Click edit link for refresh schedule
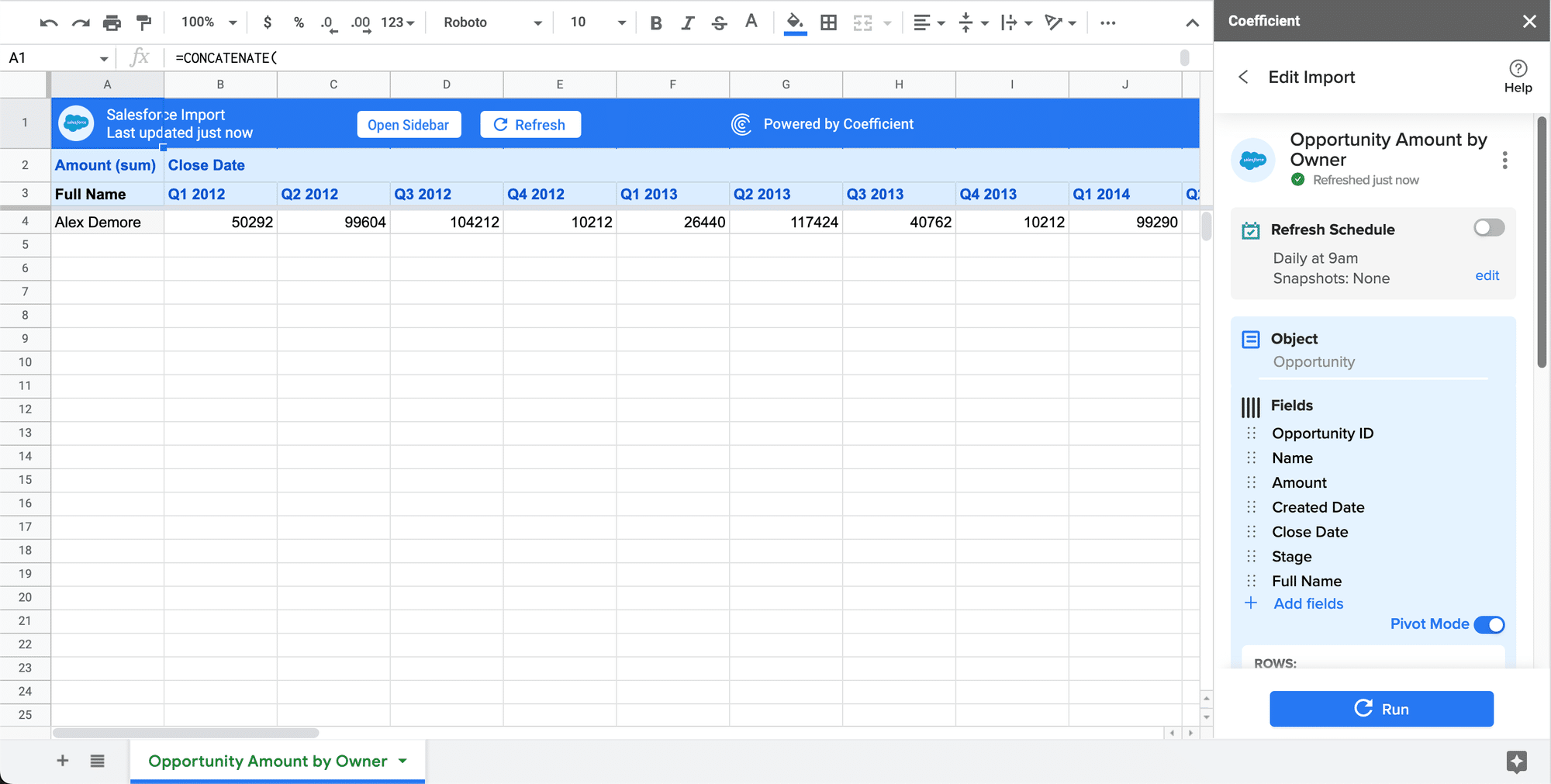 point(1487,275)
